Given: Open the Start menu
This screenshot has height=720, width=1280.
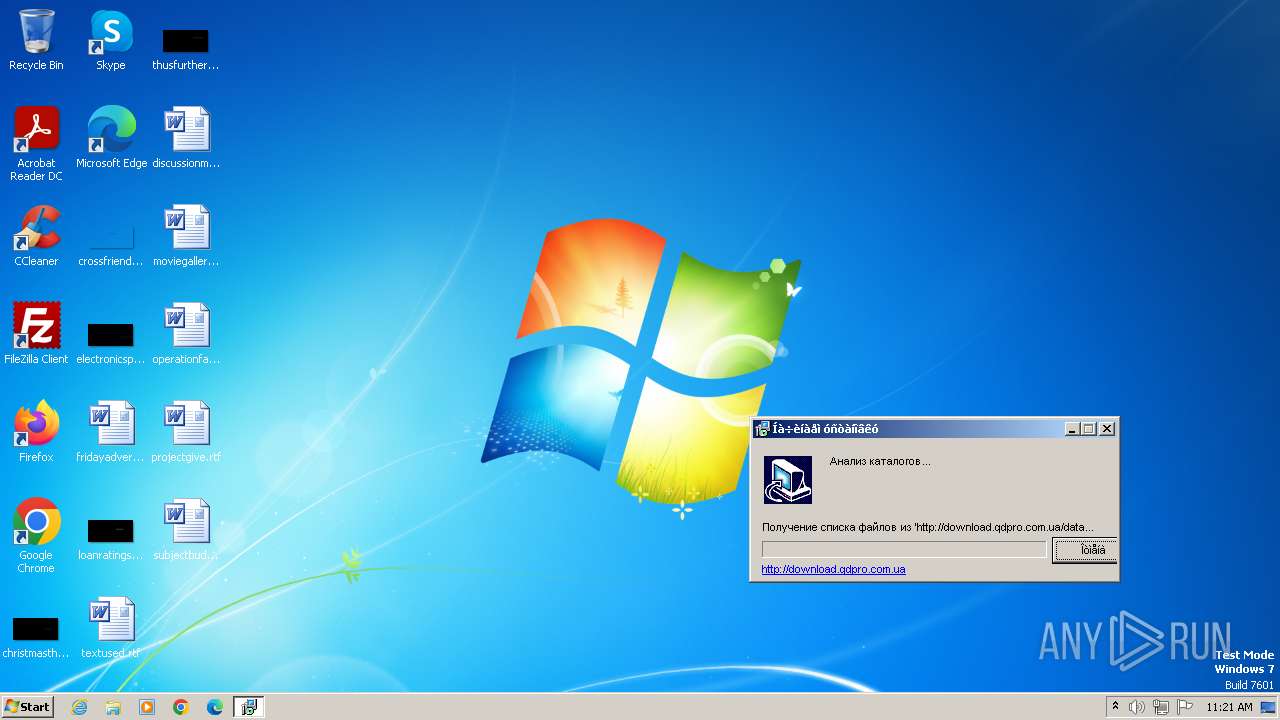Looking at the screenshot, I should (x=28, y=707).
